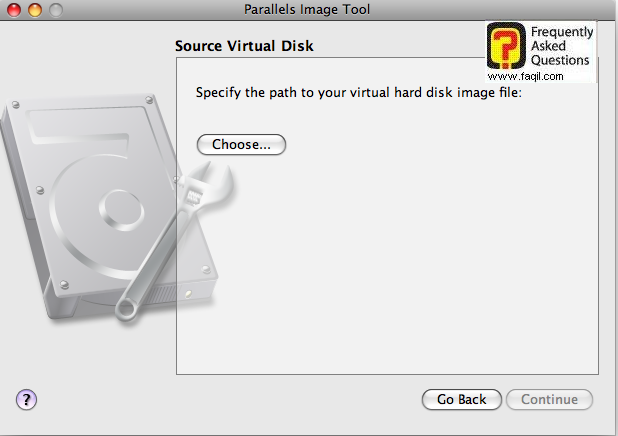This screenshot has height=436, width=618.
Task: Click the Parallels Image Tool window title
Action: [x=308, y=9]
